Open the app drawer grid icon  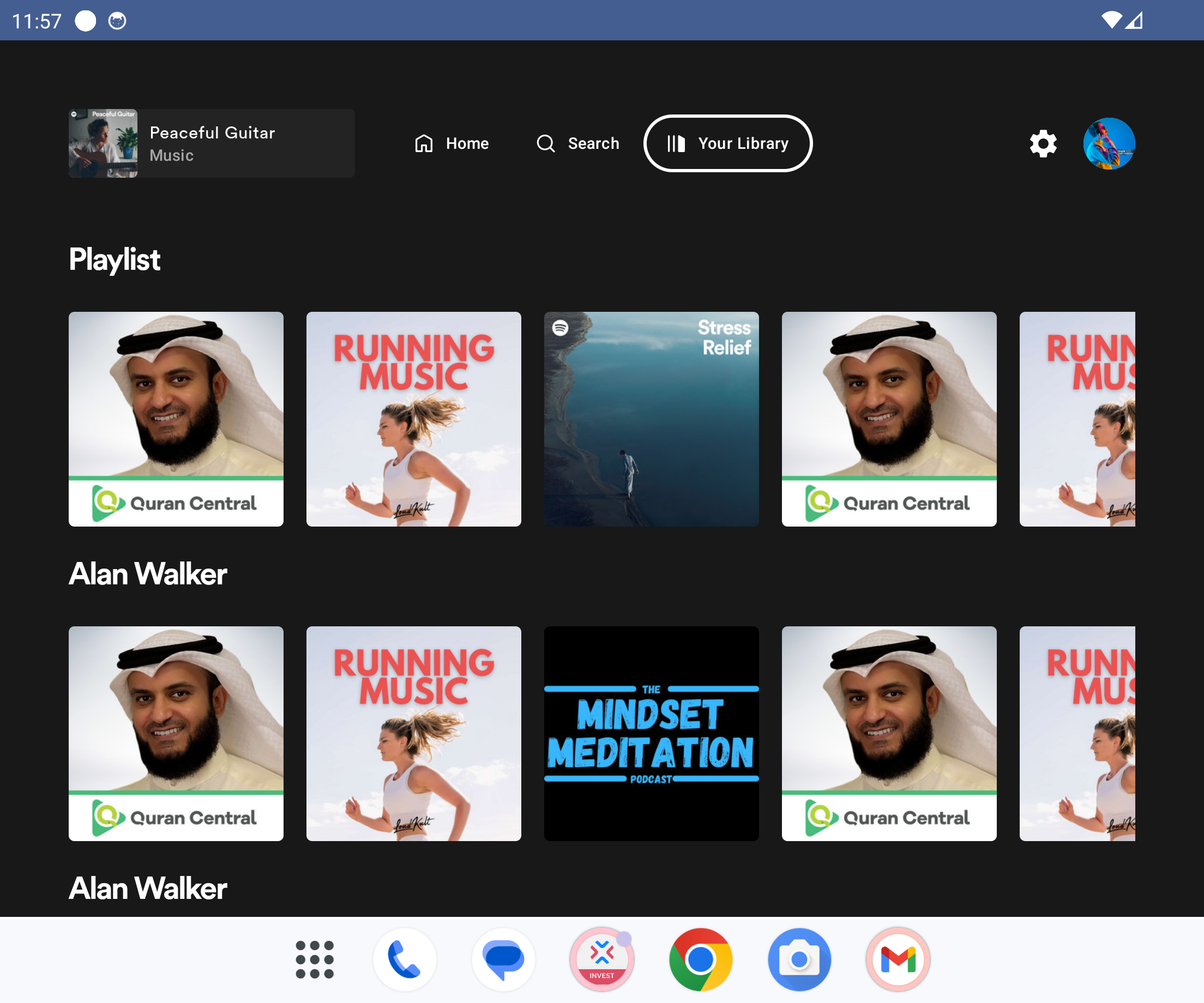[x=314, y=959]
